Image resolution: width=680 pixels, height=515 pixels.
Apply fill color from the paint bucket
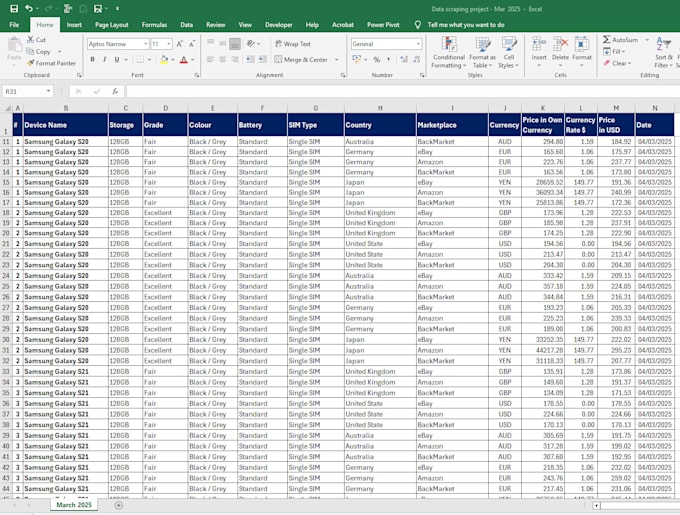point(164,59)
